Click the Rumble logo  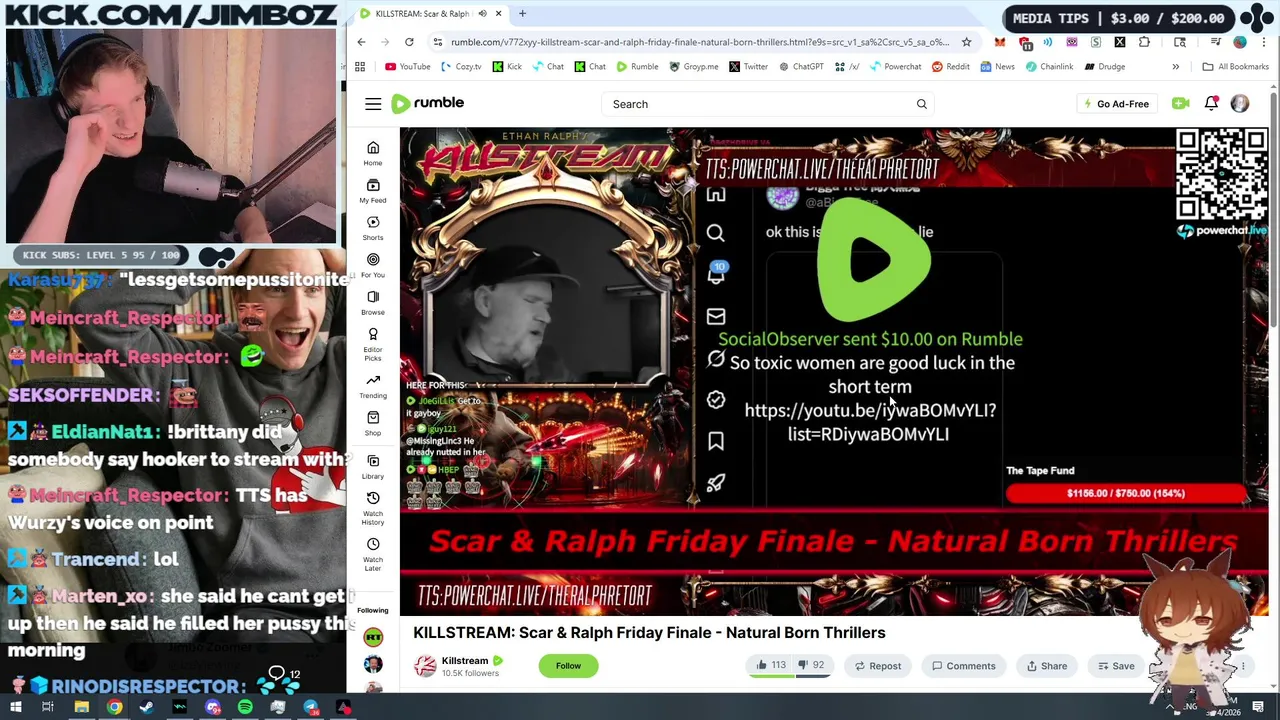click(427, 103)
